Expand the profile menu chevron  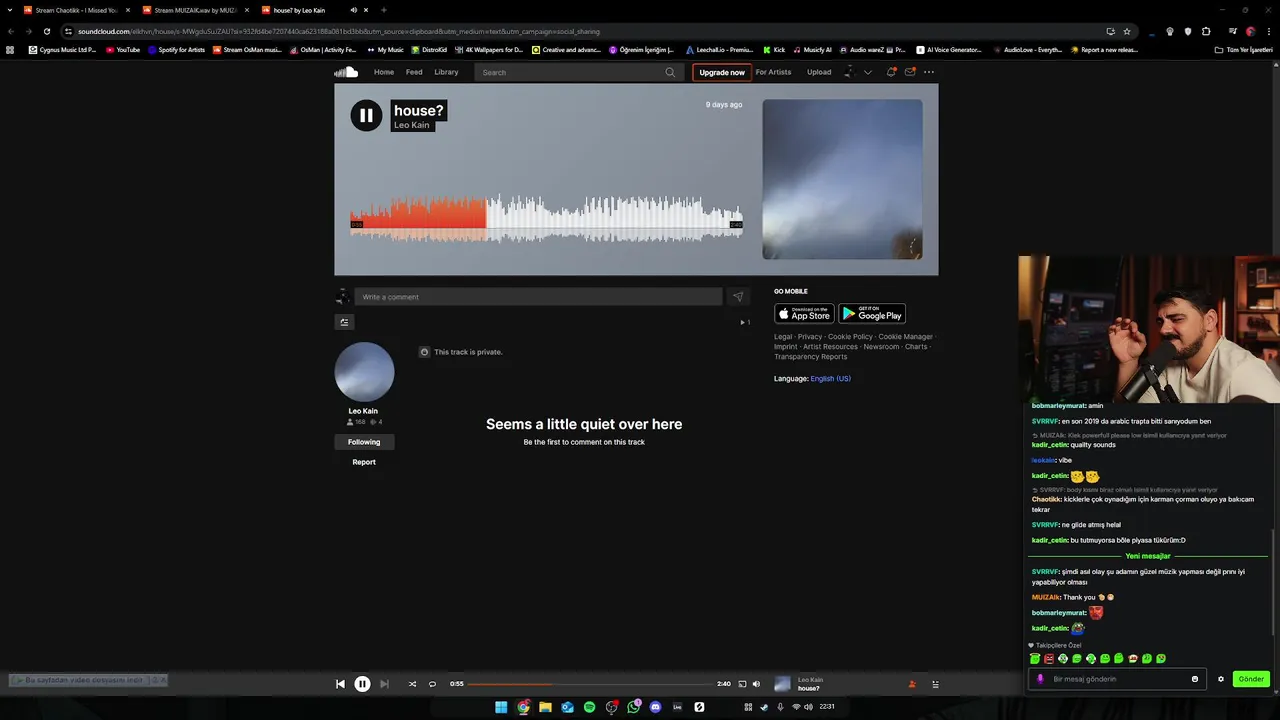pyautogui.click(x=867, y=72)
